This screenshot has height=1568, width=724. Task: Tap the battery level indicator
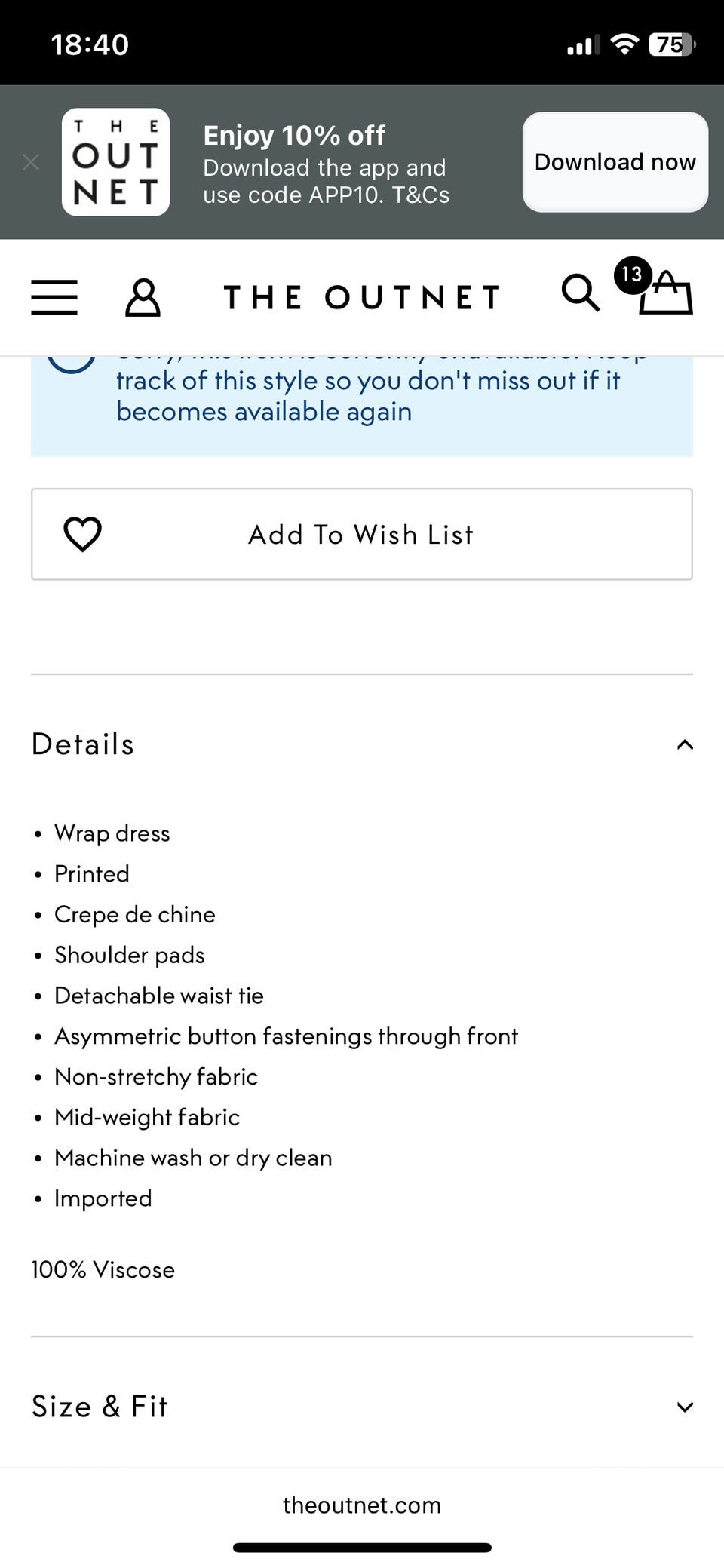click(x=671, y=44)
